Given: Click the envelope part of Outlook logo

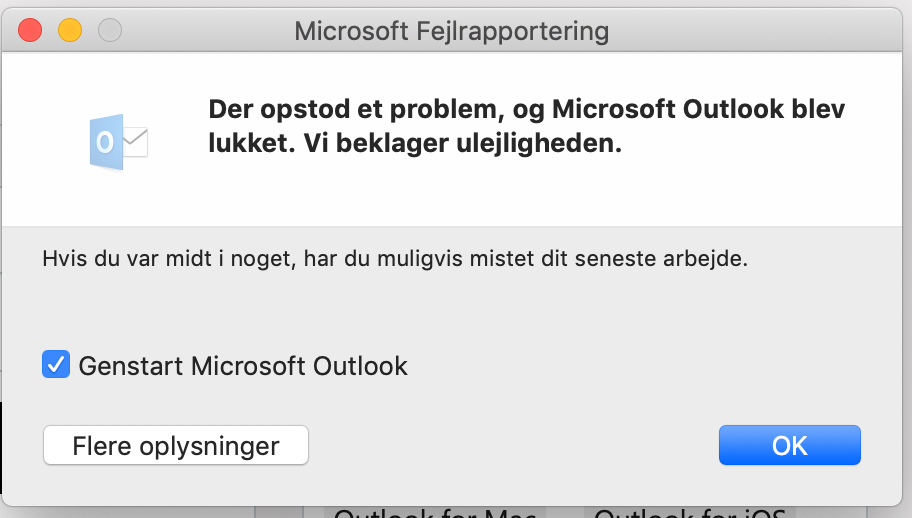Looking at the screenshot, I should point(134,143).
